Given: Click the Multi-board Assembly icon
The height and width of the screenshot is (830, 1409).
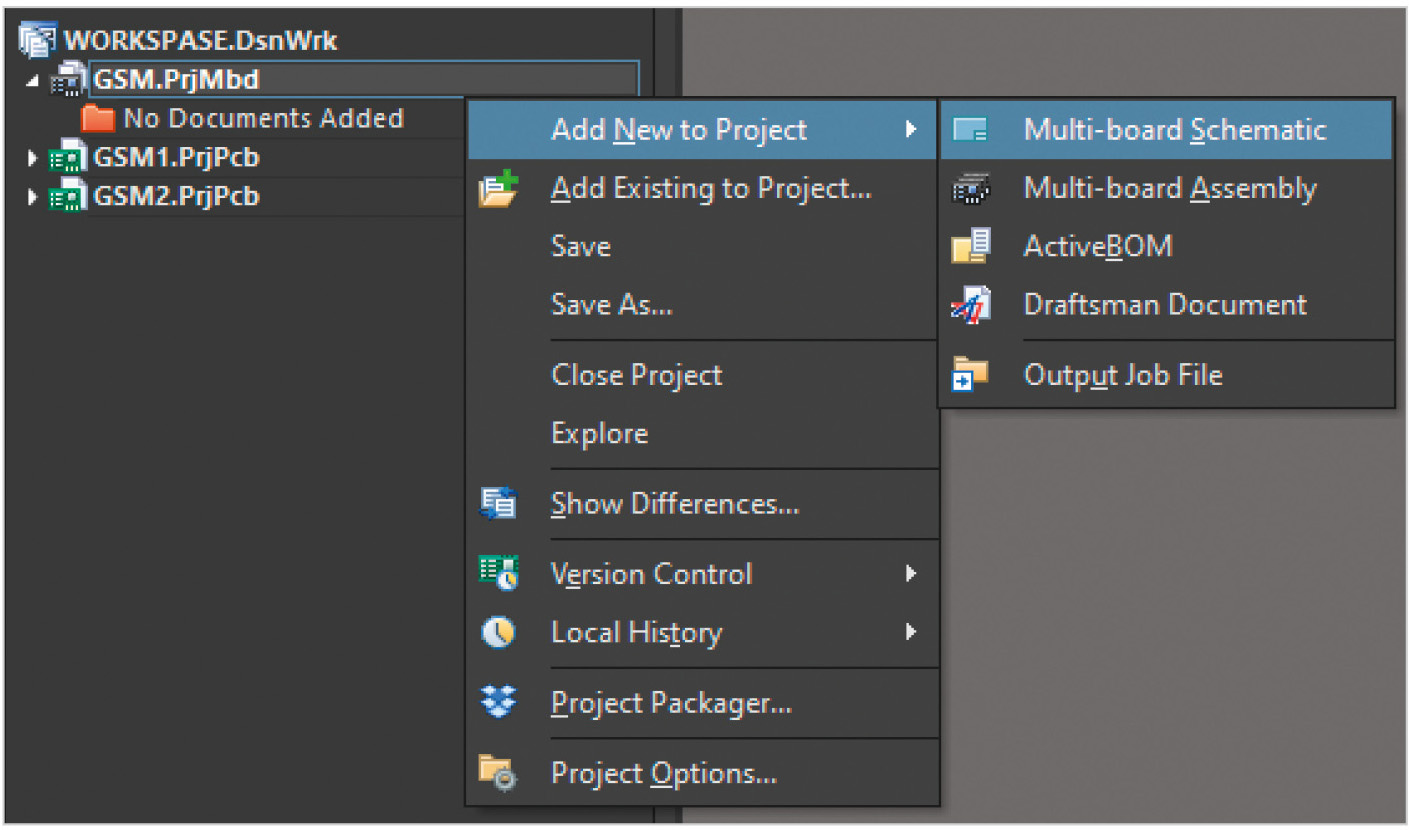Looking at the screenshot, I should [969, 188].
